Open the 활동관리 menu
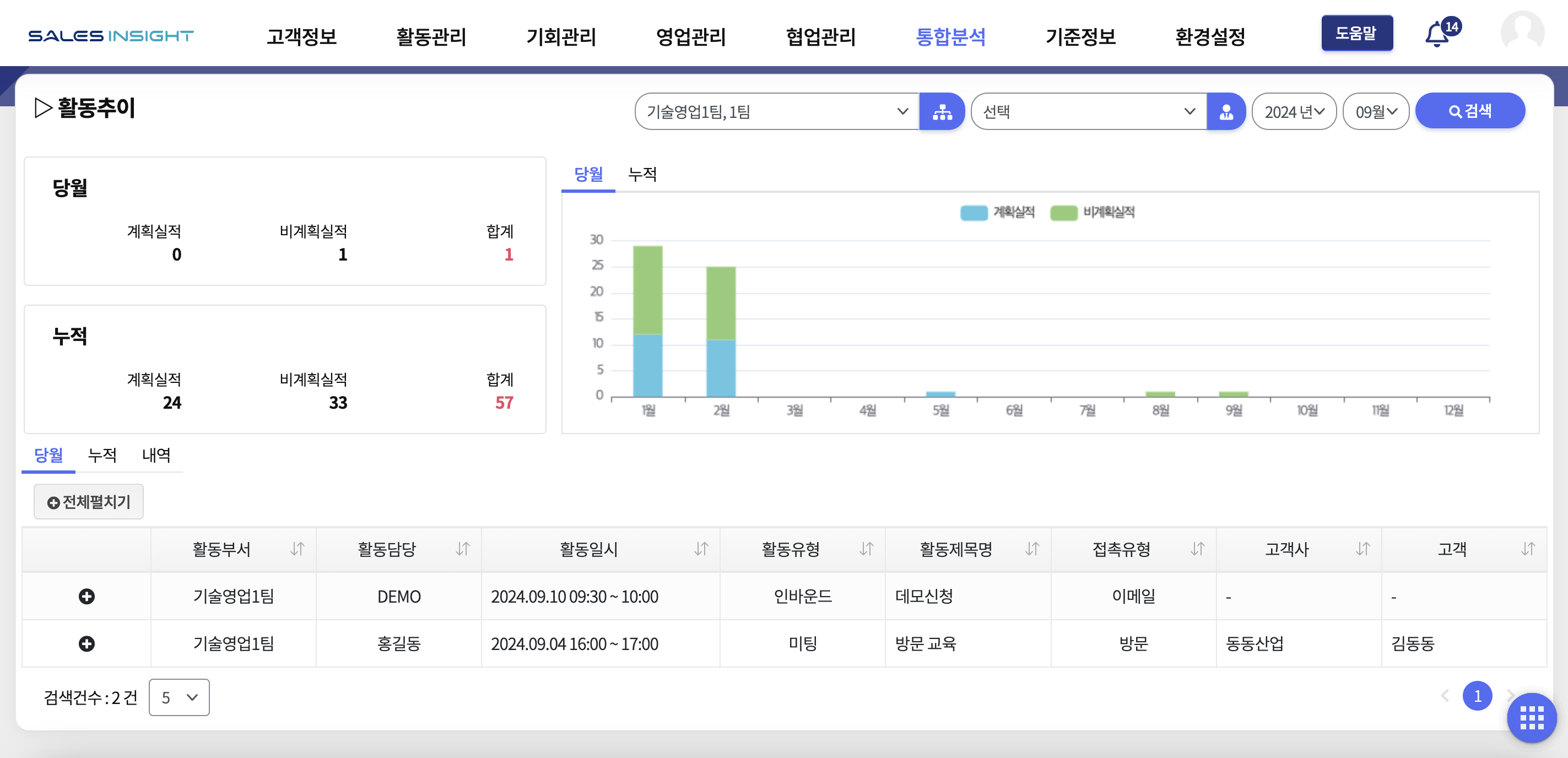Image resolution: width=1568 pixels, height=758 pixels. [x=431, y=36]
